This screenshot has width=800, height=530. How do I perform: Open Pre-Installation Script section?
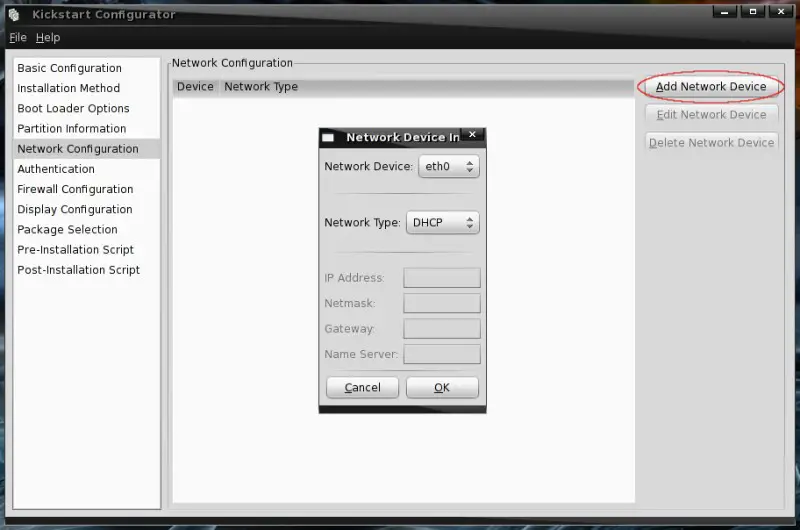click(86, 249)
